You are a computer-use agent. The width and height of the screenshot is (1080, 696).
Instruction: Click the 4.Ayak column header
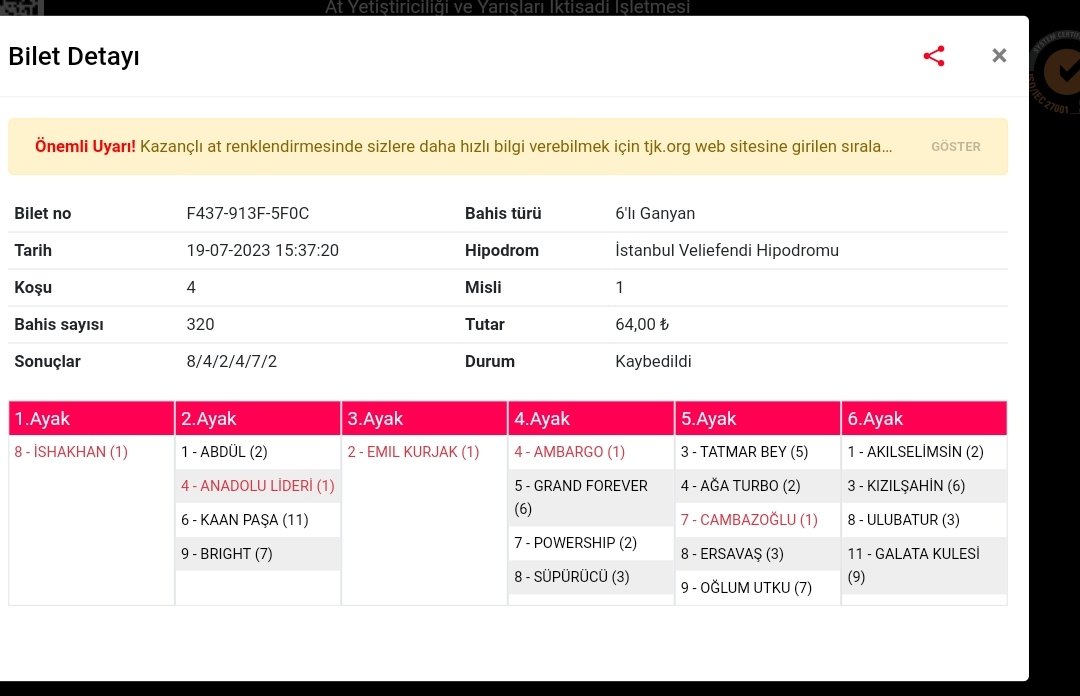(x=591, y=418)
